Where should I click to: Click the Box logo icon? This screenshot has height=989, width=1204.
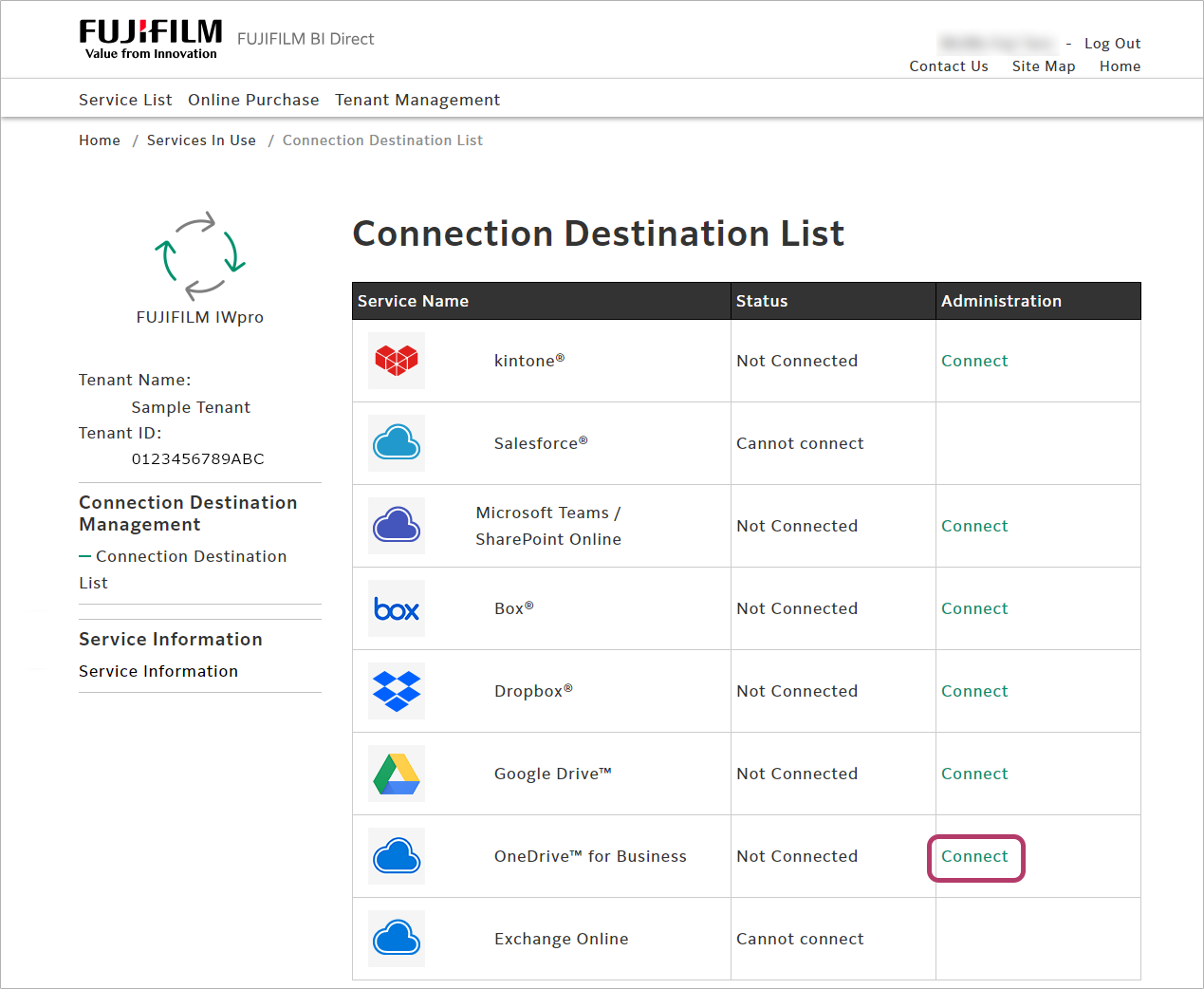(397, 608)
